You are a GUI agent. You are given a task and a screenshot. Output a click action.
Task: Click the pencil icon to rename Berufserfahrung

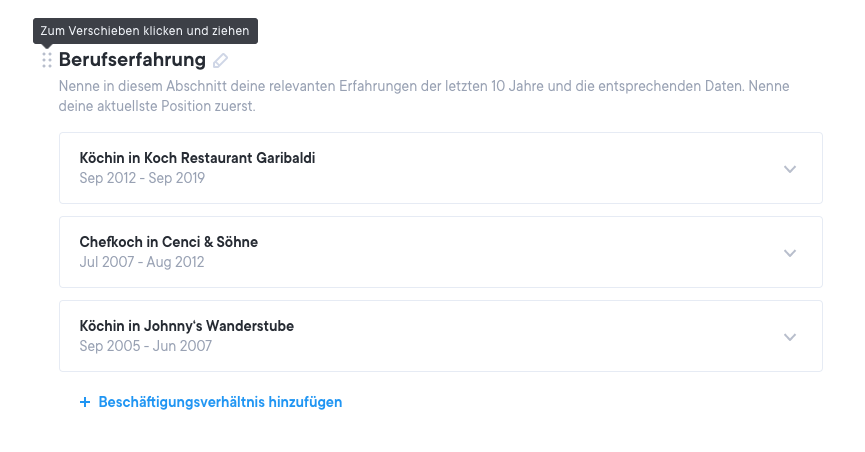pos(221,61)
